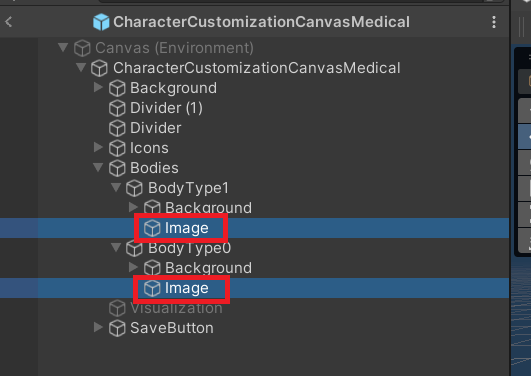Select the CharacterCustomizationCanvasMedical root object
This screenshot has height=376, width=531.
[x=257, y=68]
